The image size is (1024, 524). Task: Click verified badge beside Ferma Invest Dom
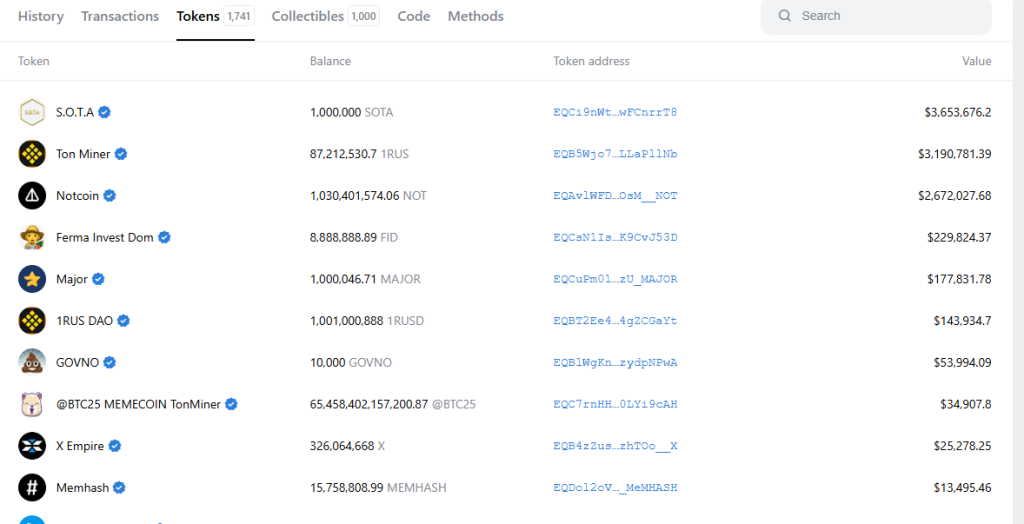click(164, 237)
